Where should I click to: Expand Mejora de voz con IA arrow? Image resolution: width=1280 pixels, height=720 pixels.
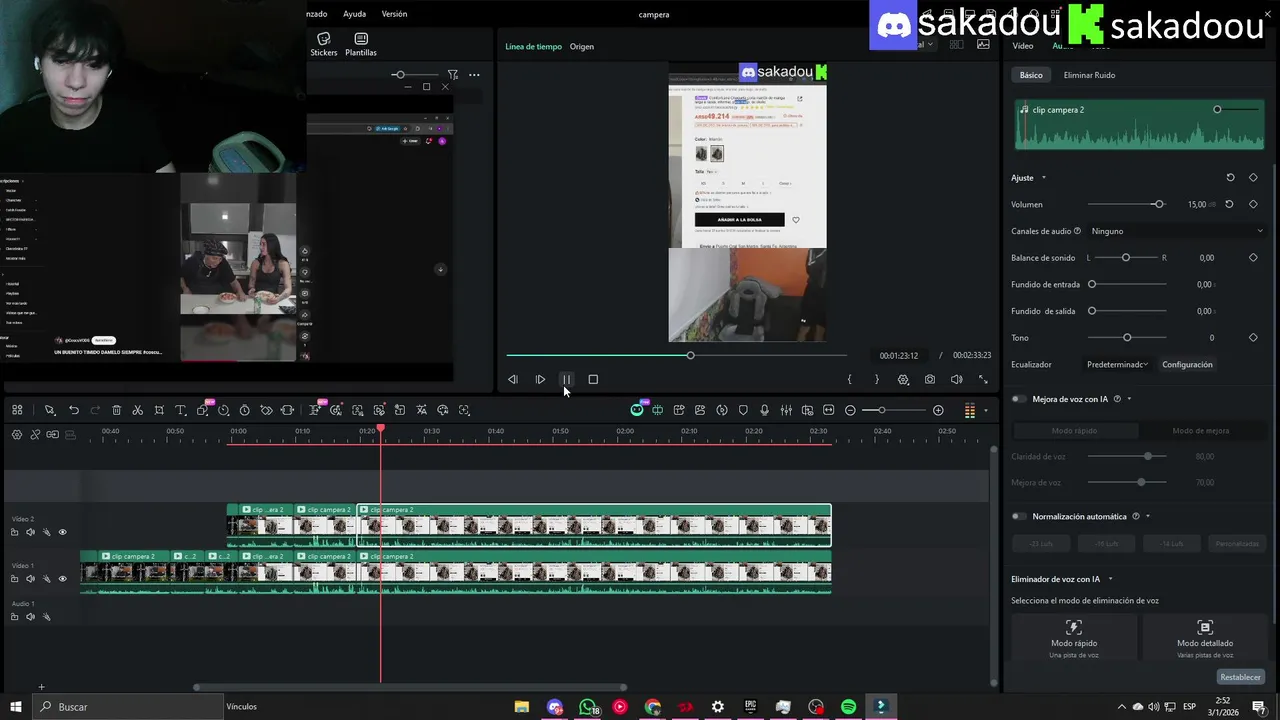(1129, 399)
